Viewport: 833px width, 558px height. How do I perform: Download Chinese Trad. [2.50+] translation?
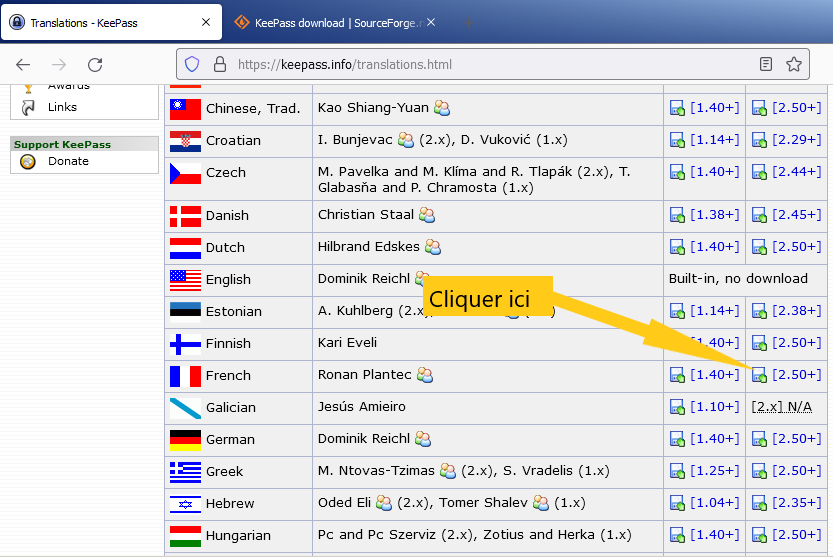(x=796, y=108)
